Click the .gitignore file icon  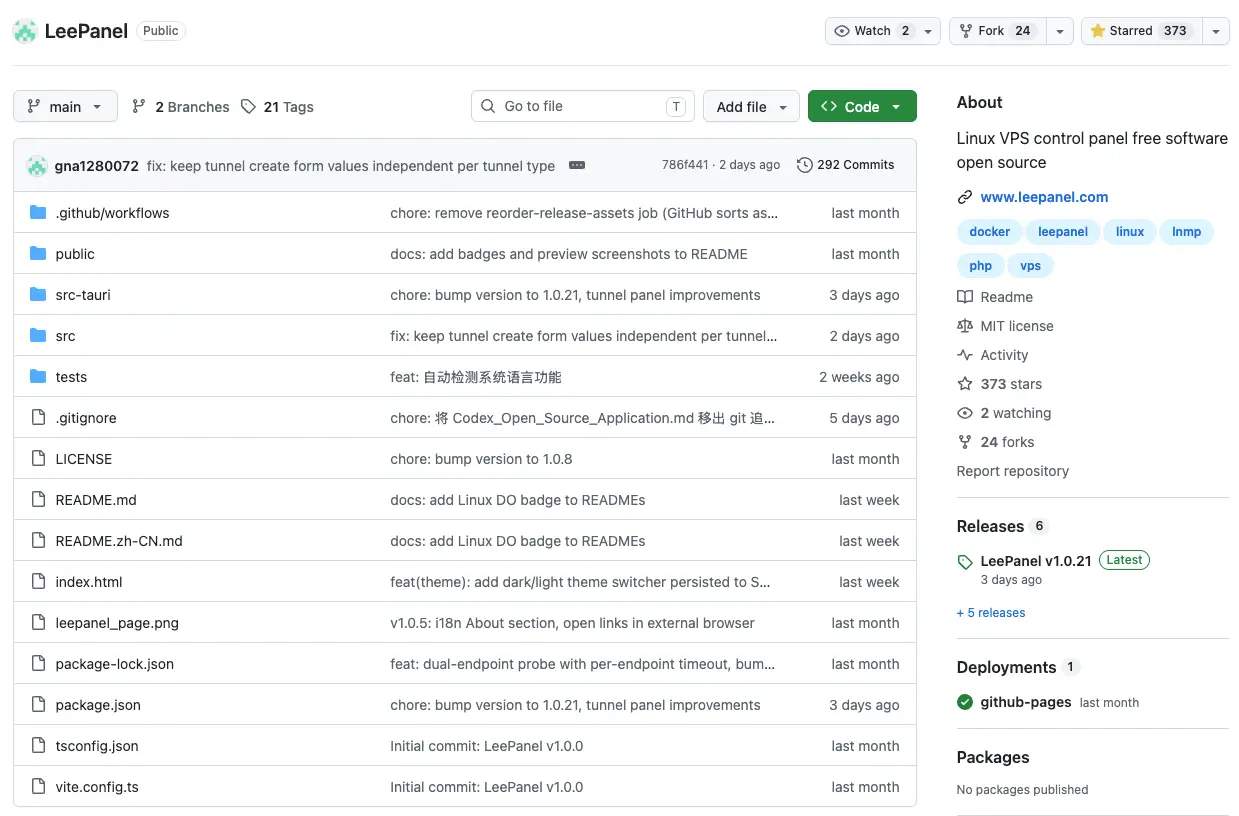tap(38, 417)
